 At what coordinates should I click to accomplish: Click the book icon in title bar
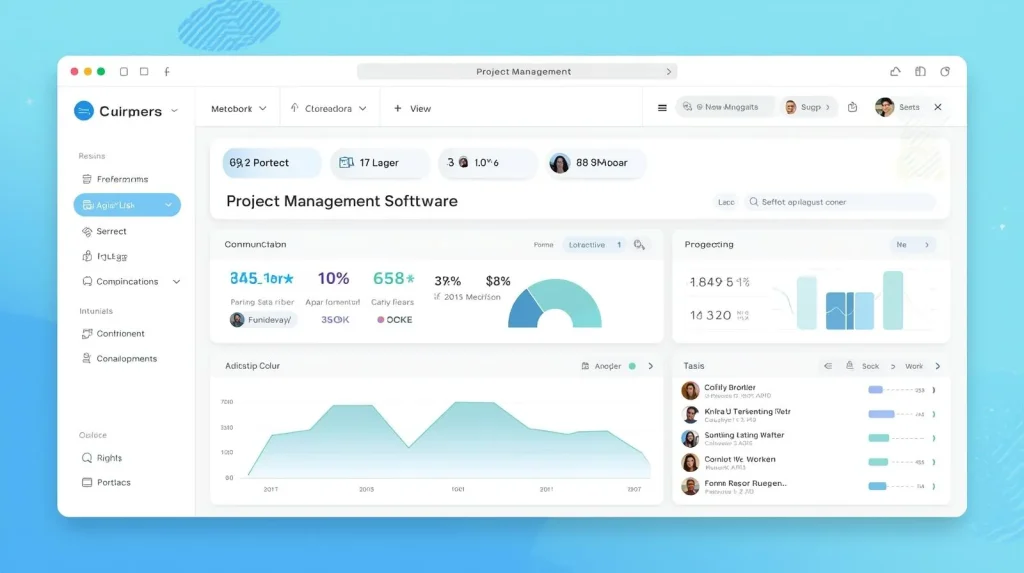920,71
